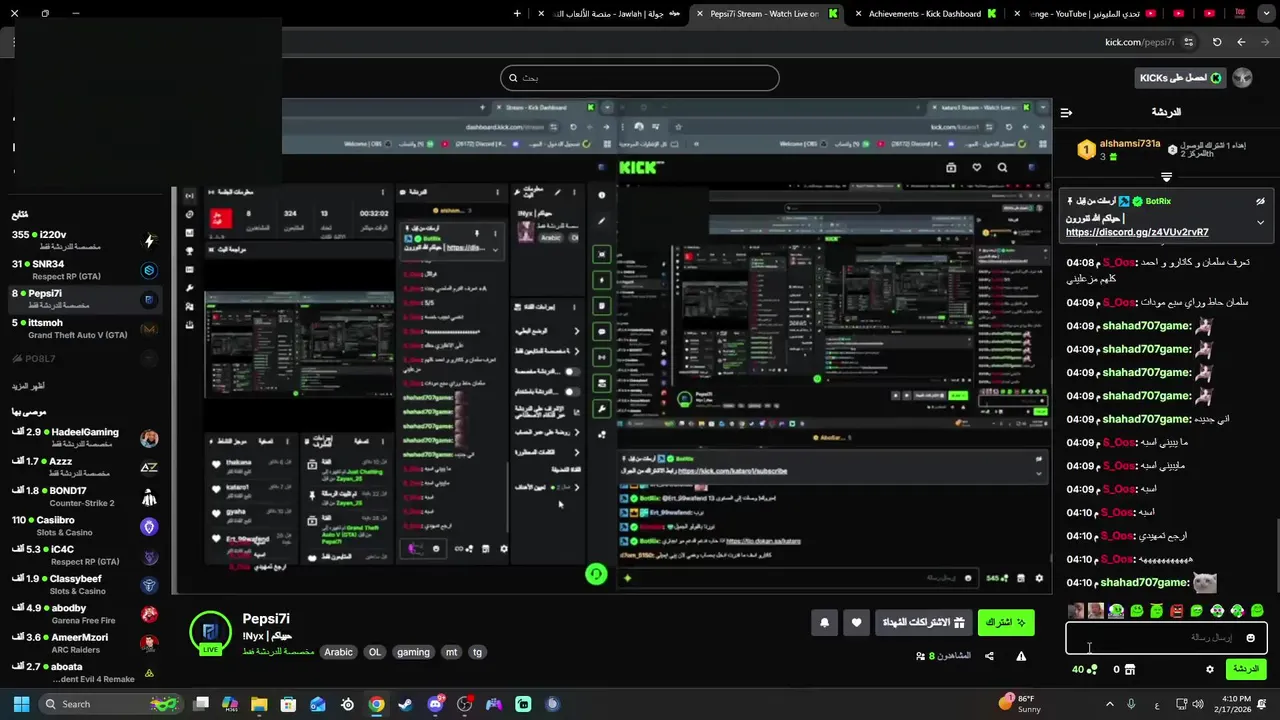Expand the pinned BotRix message chevron

pyautogui.click(x=1260, y=222)
